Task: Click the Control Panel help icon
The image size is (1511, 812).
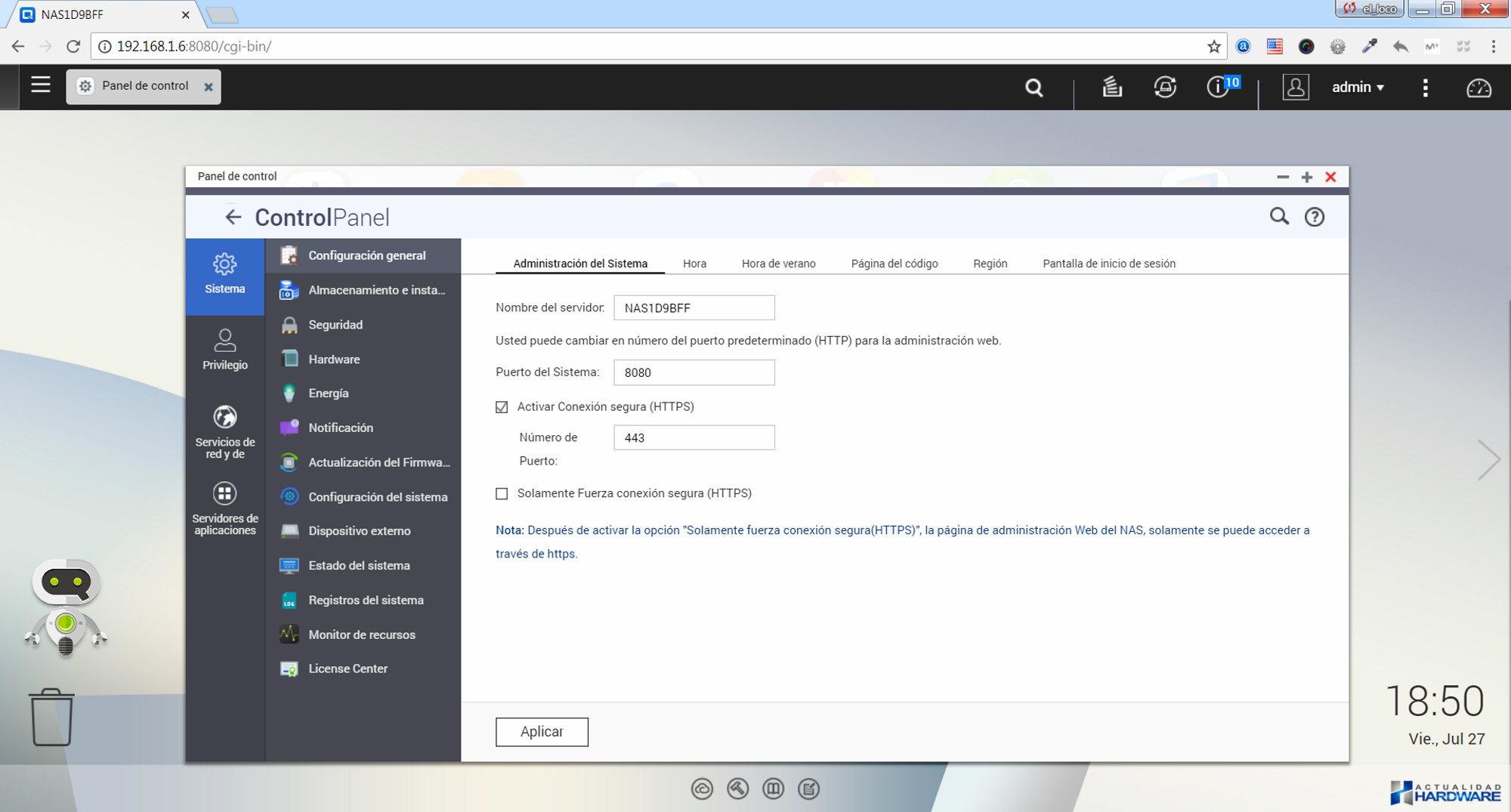Action: pos(1314,218)
